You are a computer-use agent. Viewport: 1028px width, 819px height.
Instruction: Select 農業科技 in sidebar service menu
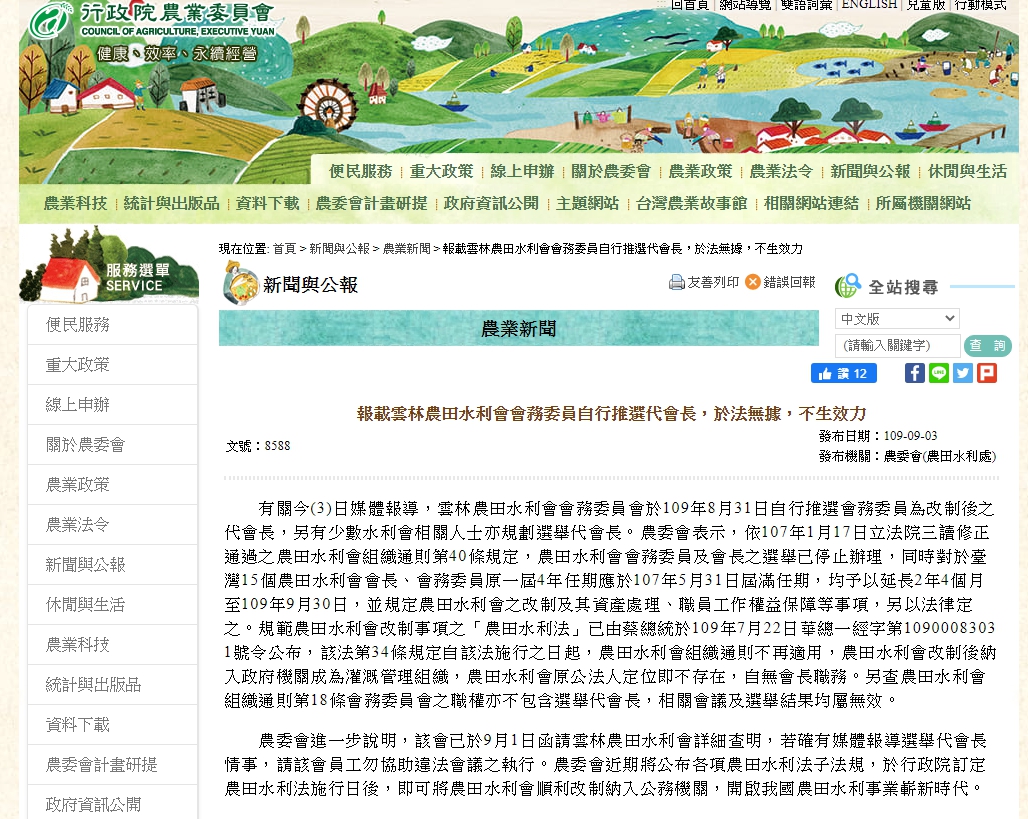[112, 645]
